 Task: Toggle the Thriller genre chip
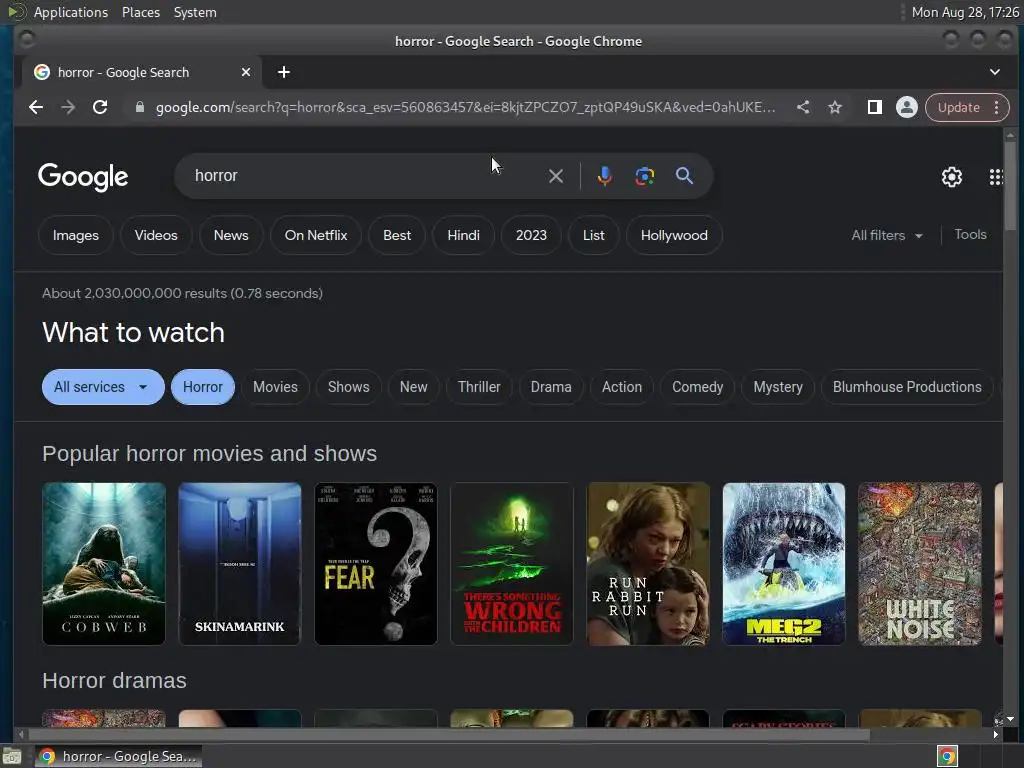(x=479, y=387)
